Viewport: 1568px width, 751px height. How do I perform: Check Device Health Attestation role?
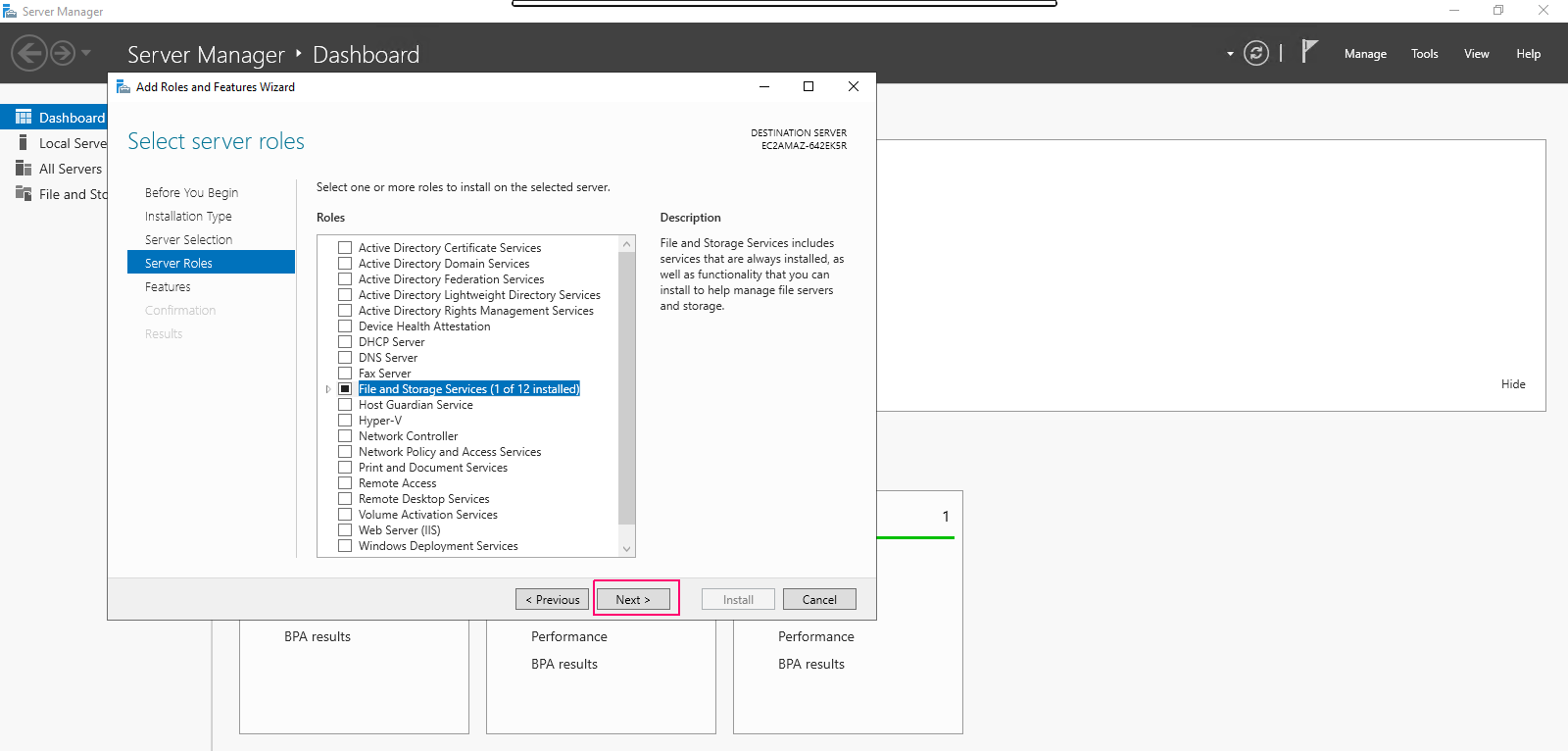tap(345, 326)
